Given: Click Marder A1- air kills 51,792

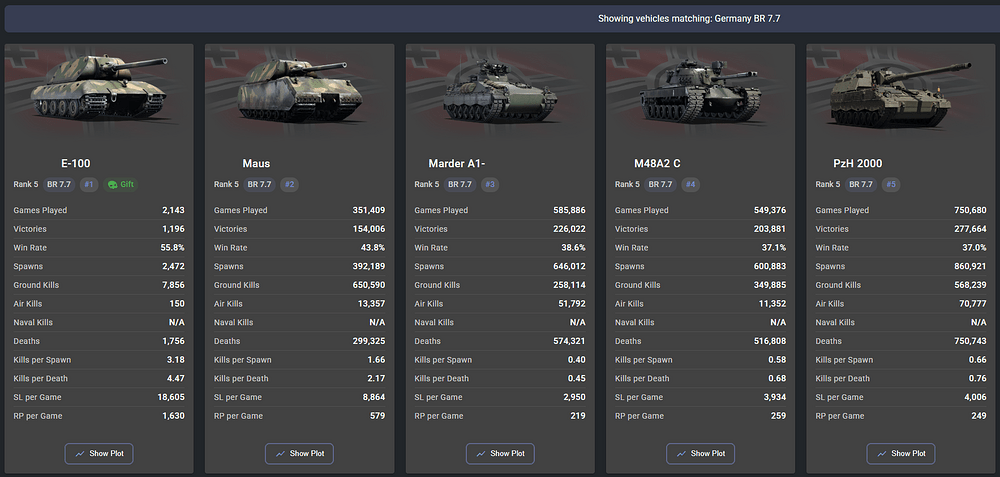Looking at the screenshot, I should tap(571, 304).
